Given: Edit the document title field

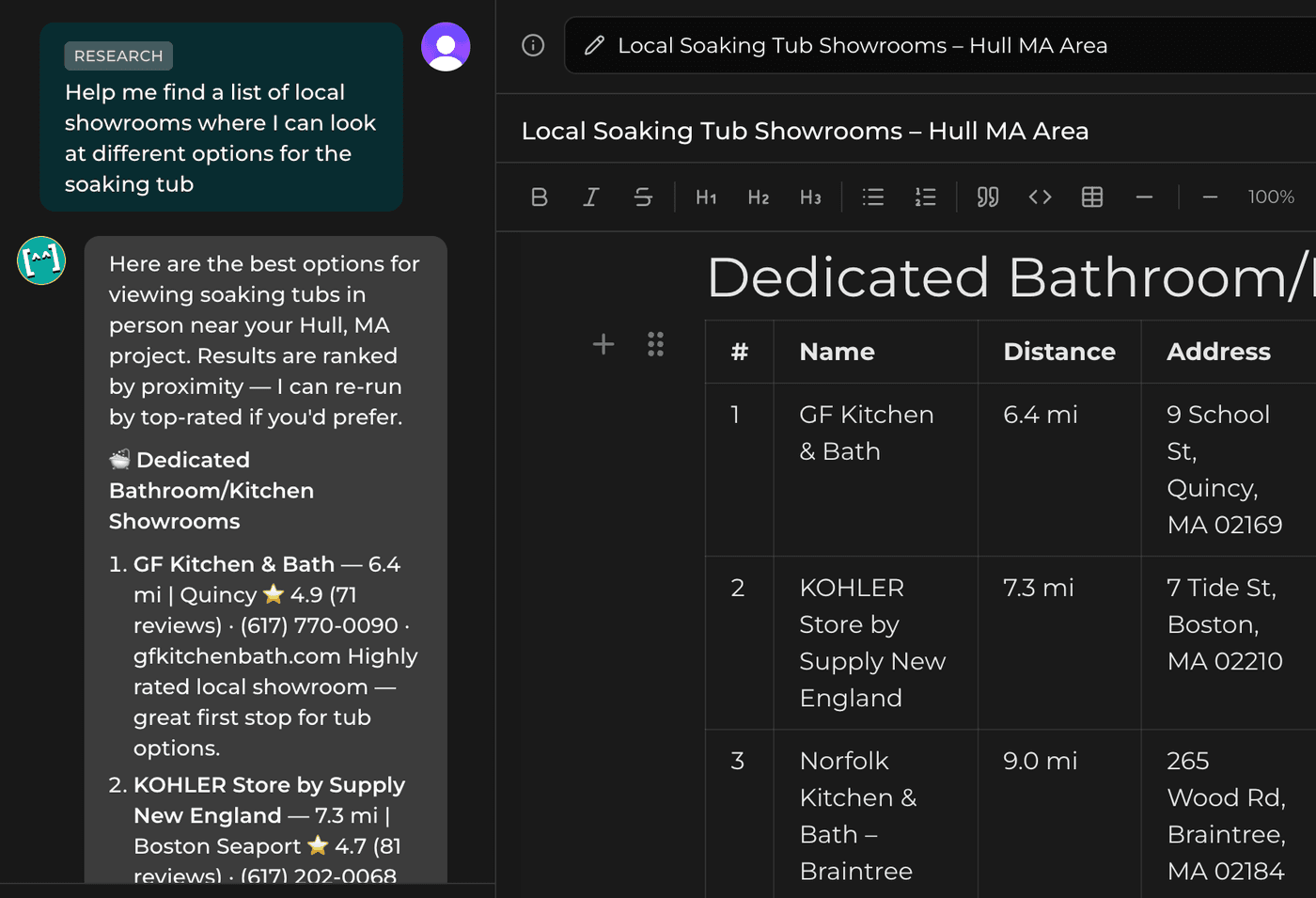Looking at the screenshot, I should coord(940,45).
